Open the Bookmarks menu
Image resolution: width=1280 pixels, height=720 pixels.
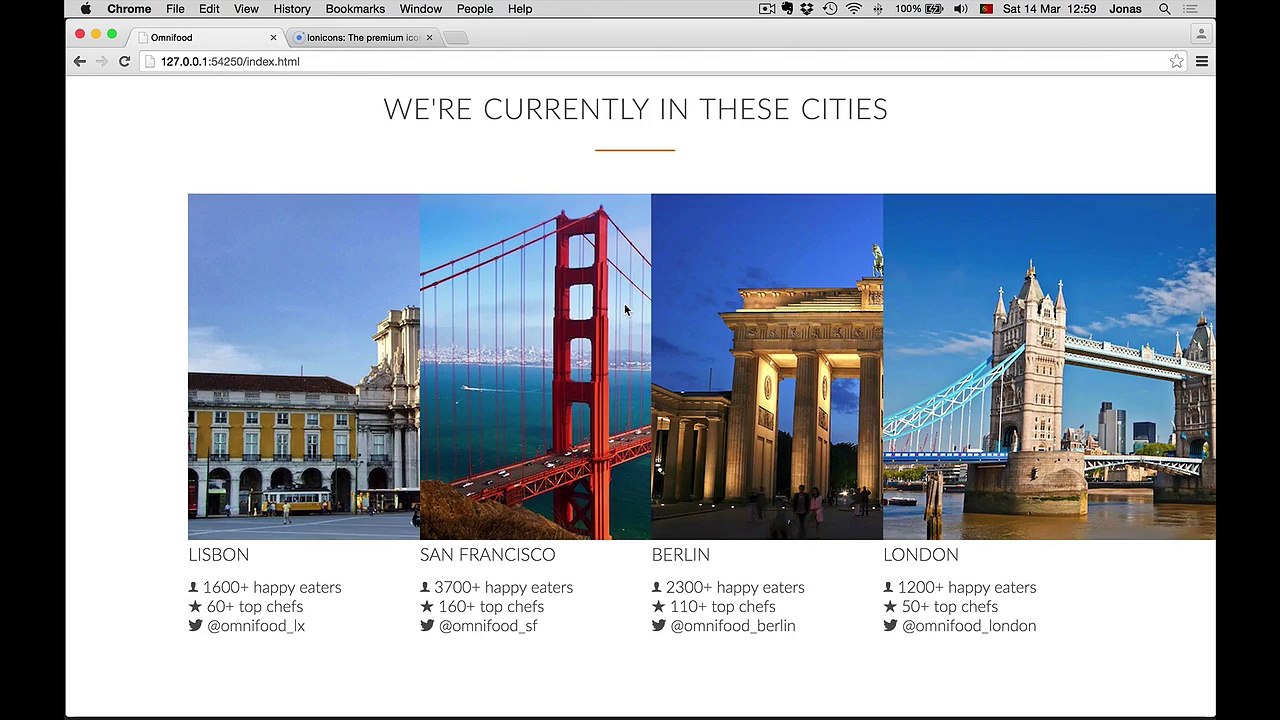point(355,9)
